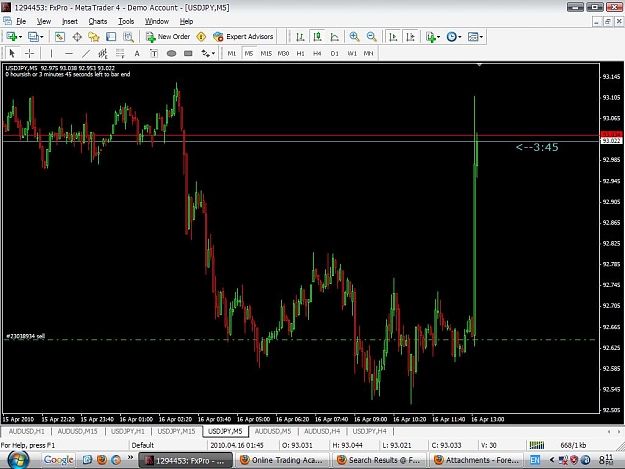Click the chart shift triangle marker at top
This screenshot has height=469, width=625.
tap(479, 65)
